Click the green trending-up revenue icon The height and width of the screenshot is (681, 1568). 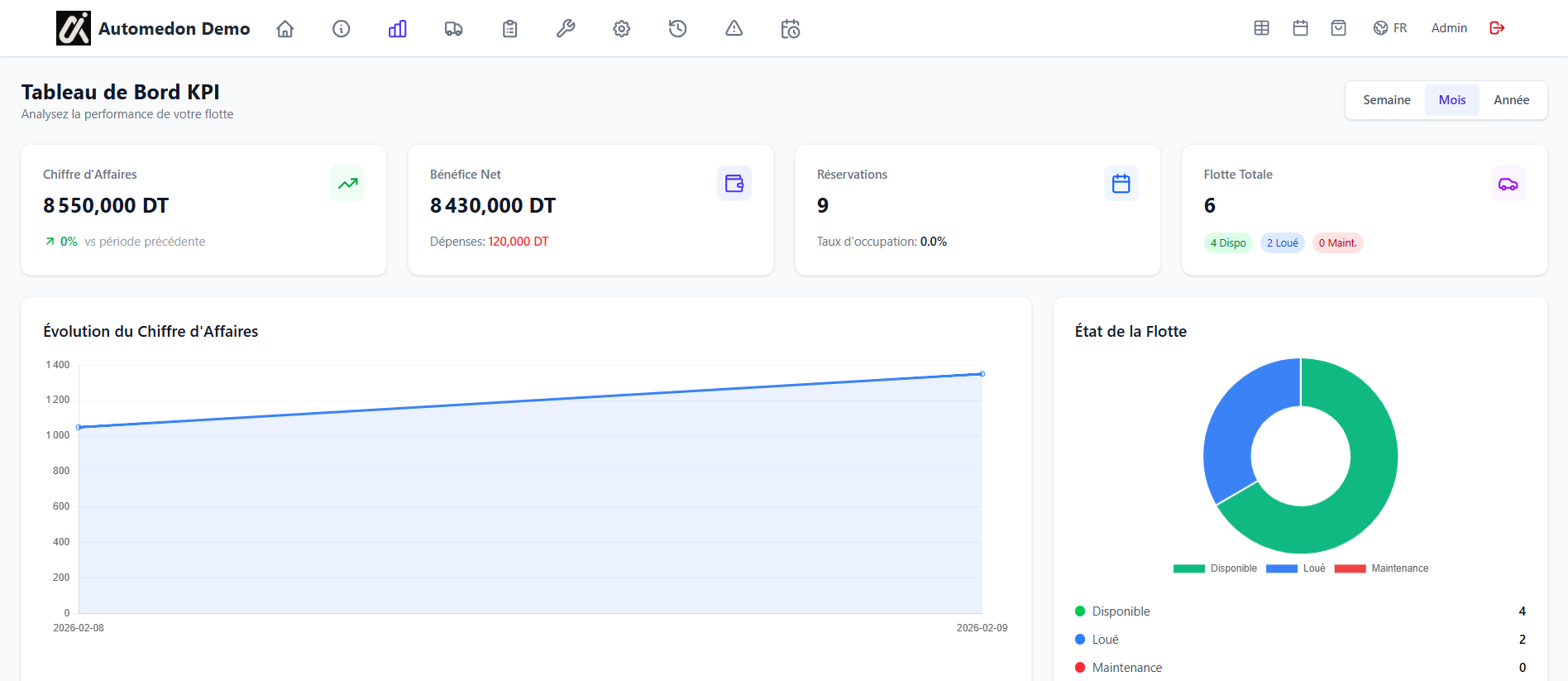coord(347,184)
